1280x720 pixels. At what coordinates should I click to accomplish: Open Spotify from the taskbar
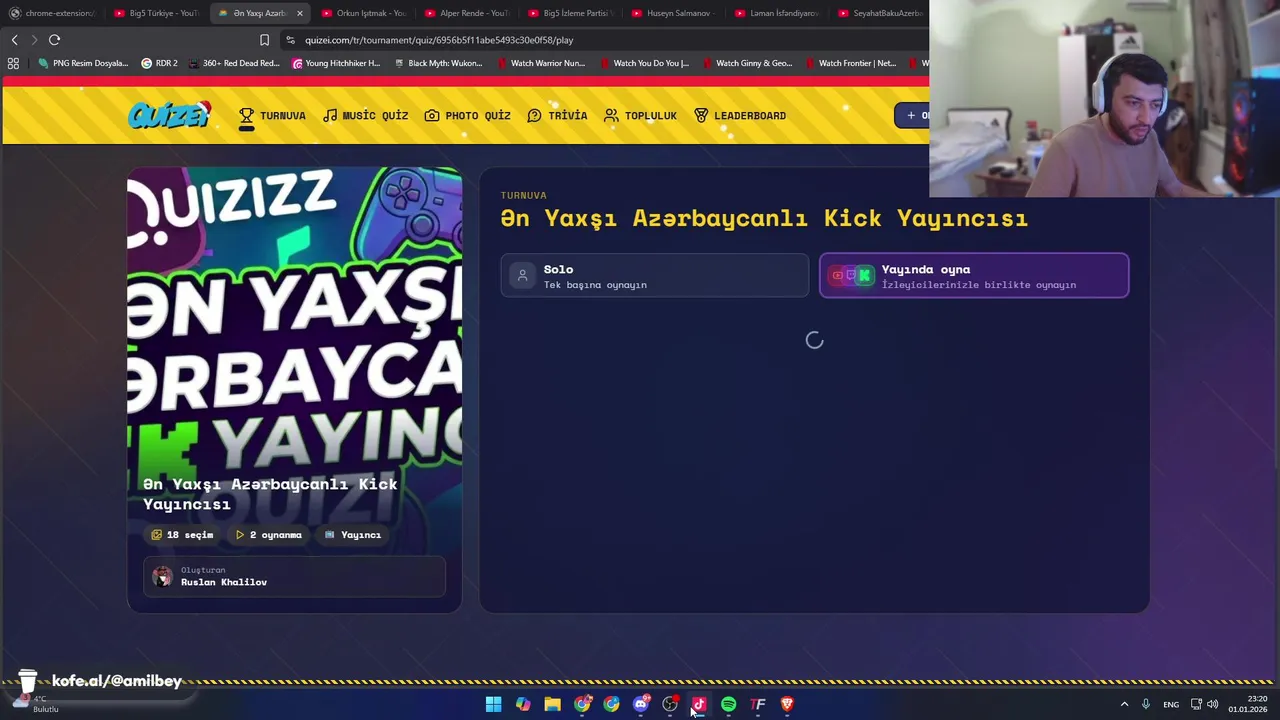tap(728, 704)
